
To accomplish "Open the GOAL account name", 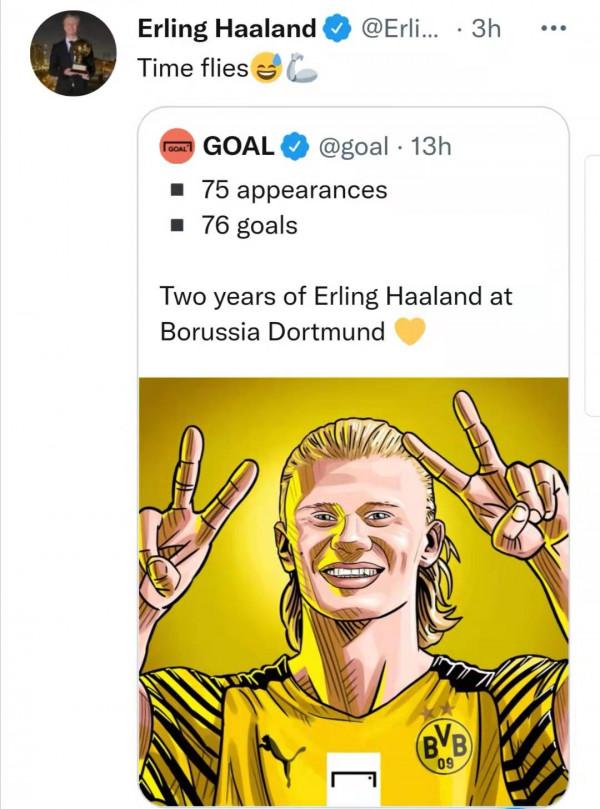I will click(x=238, y=146).
